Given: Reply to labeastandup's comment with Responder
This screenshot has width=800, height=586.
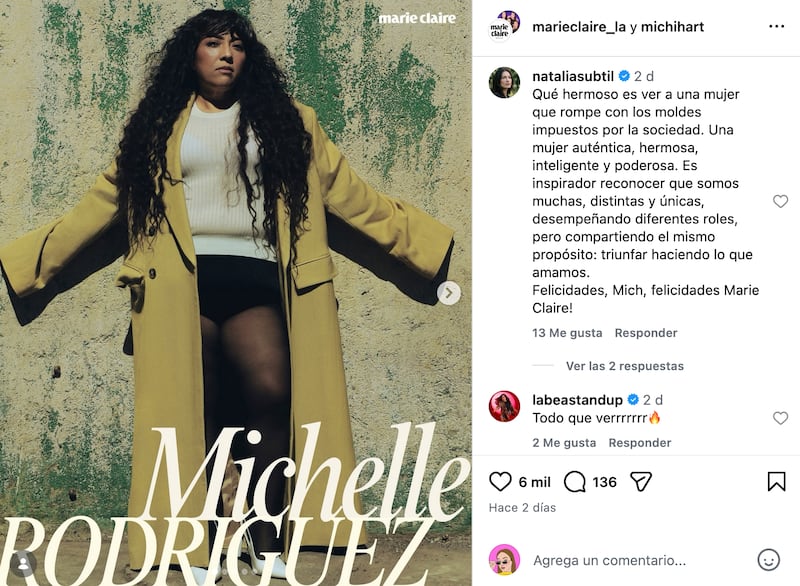Looking at the screenshot, I should pos(640,443).
